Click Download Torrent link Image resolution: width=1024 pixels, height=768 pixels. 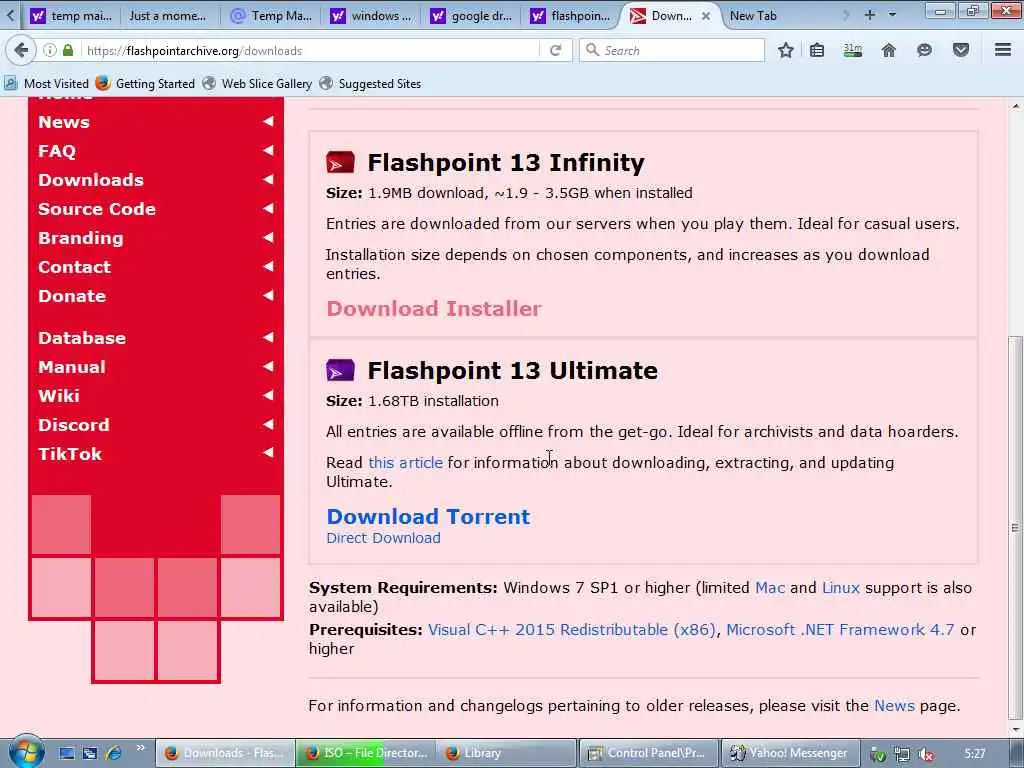(428, 517)
